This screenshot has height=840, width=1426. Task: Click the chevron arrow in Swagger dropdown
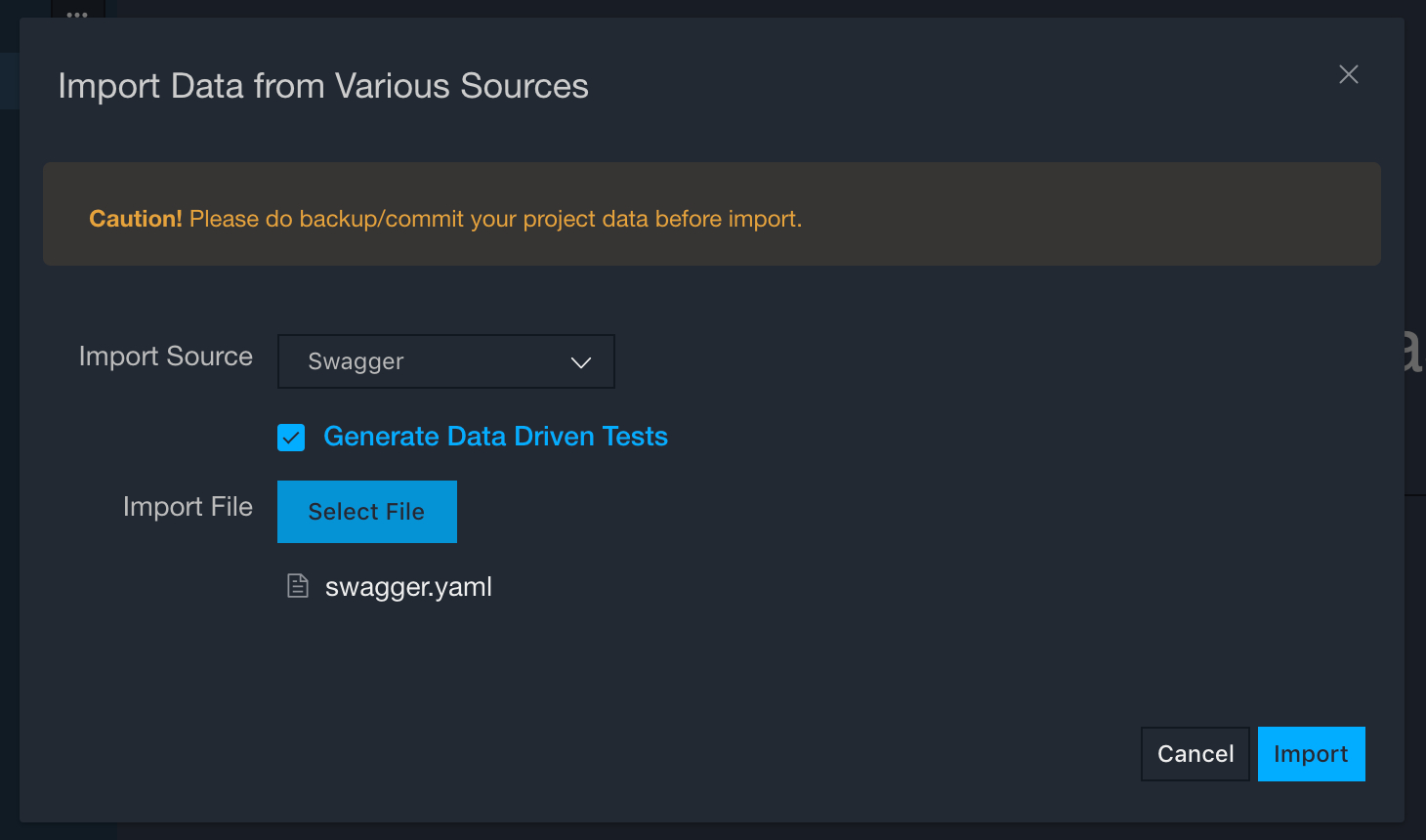(x=581, y=362)
